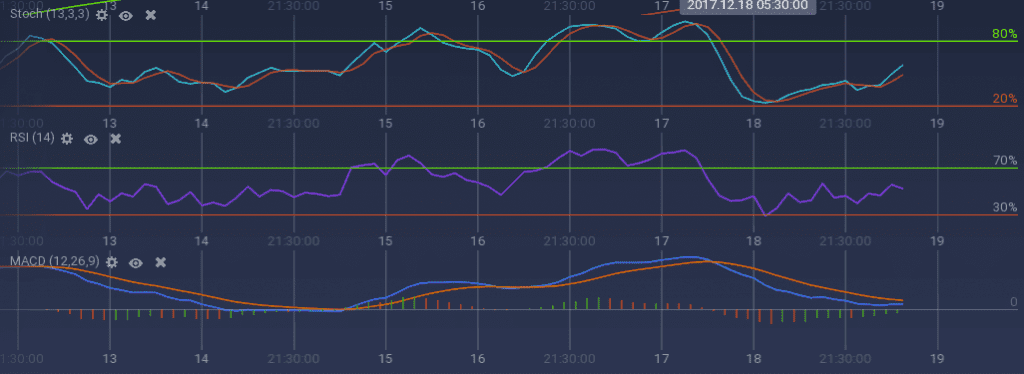Remove the RSI (14) indicator
Image resolution: width=1024 pixels, height=374 pixels.
(x=116, y=138)
